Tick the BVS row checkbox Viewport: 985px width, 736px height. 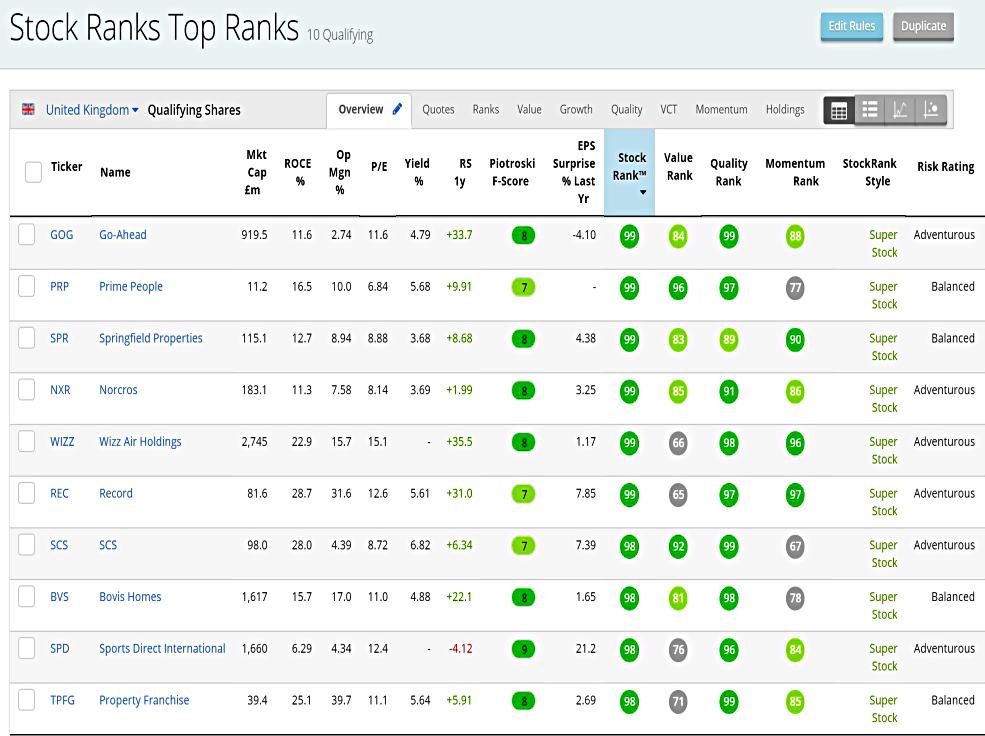click(26, 597)
